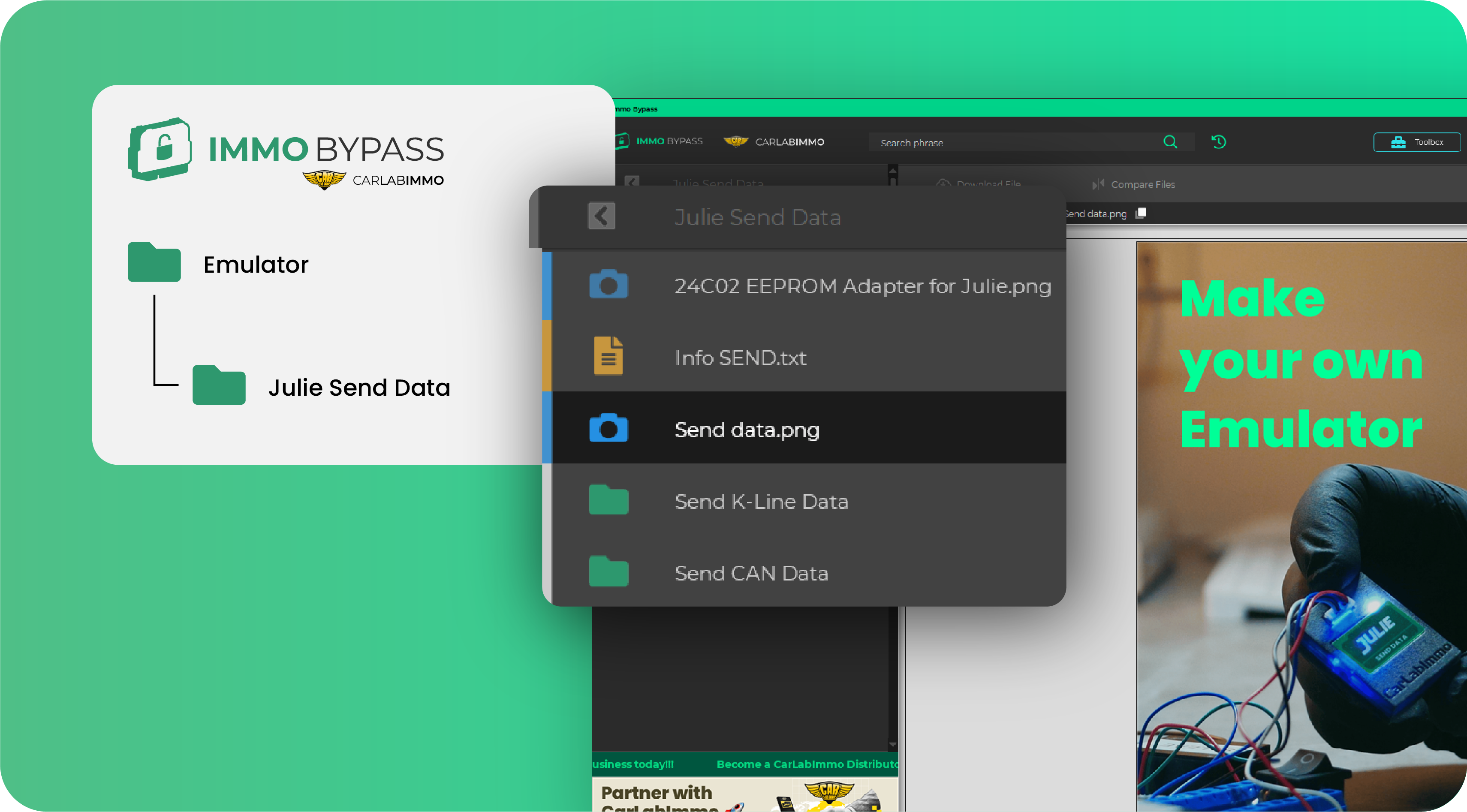Click the Partner with CarLabImmo banner
This screenshot has height=812, width=1467.
tap(745, 795)
